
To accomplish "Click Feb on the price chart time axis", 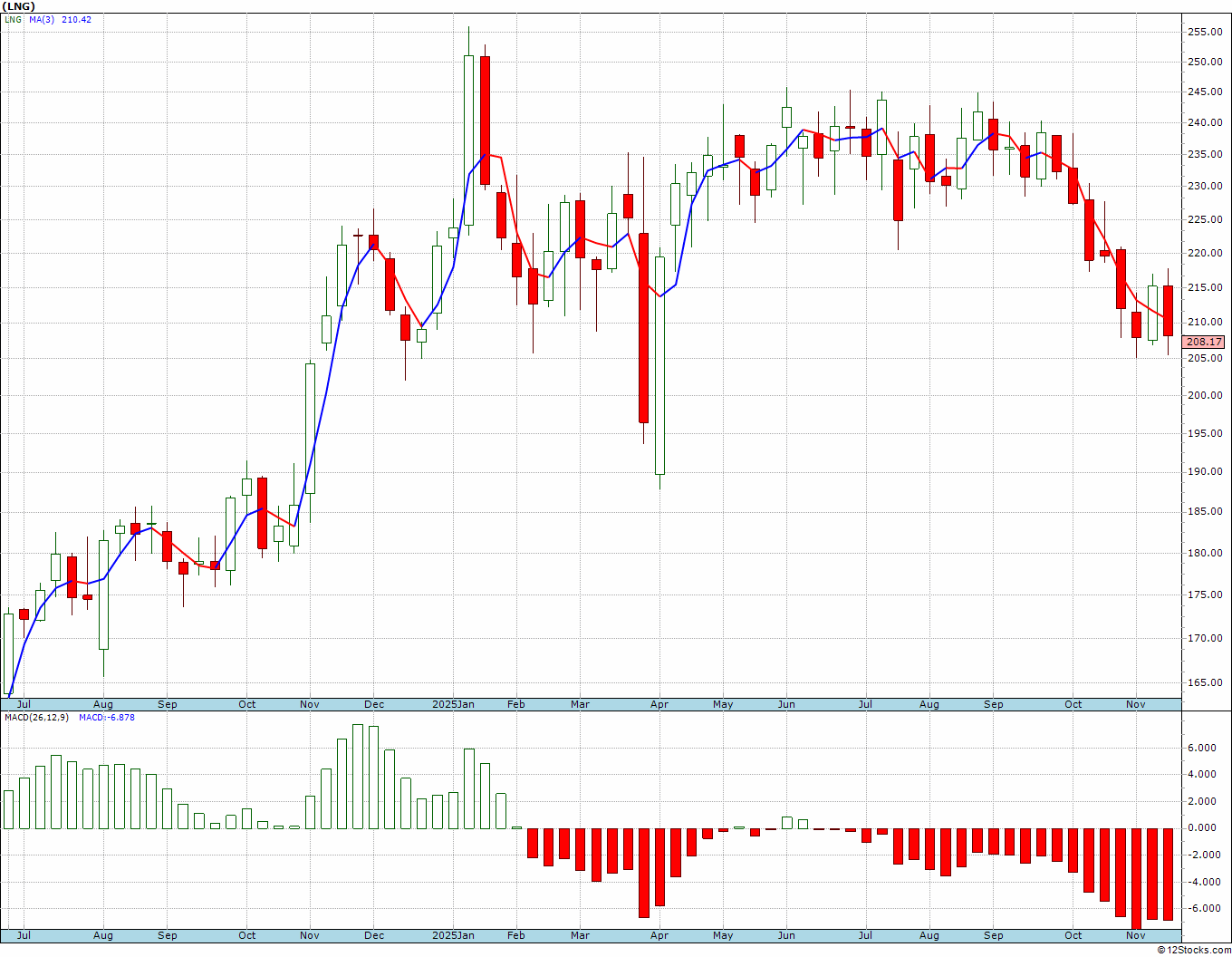I will click(x=516, y=704).
